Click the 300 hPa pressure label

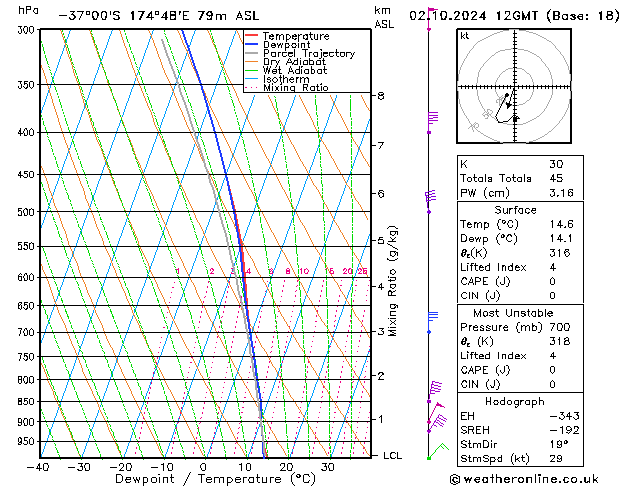click(x=26, y=30)
